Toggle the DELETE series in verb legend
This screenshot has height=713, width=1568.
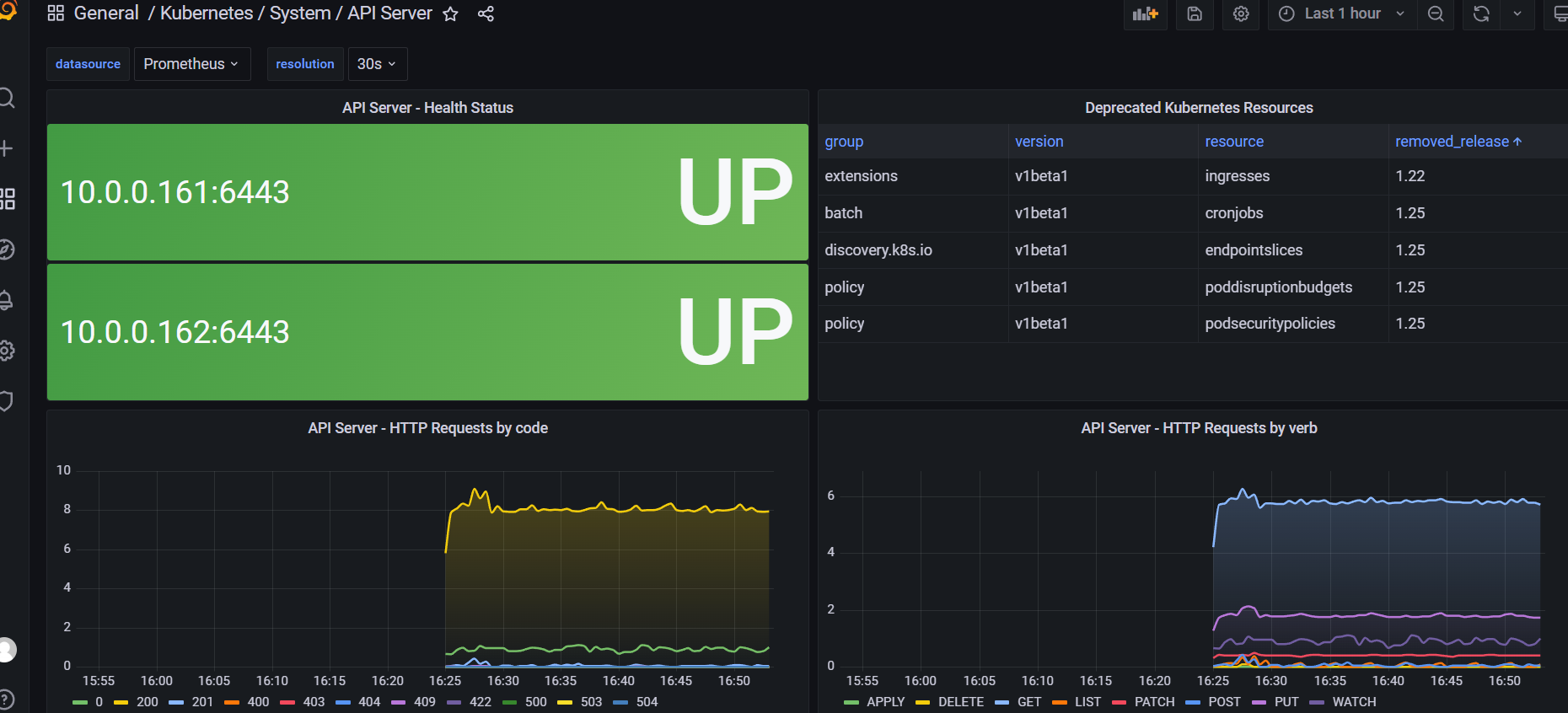point(960,702)
